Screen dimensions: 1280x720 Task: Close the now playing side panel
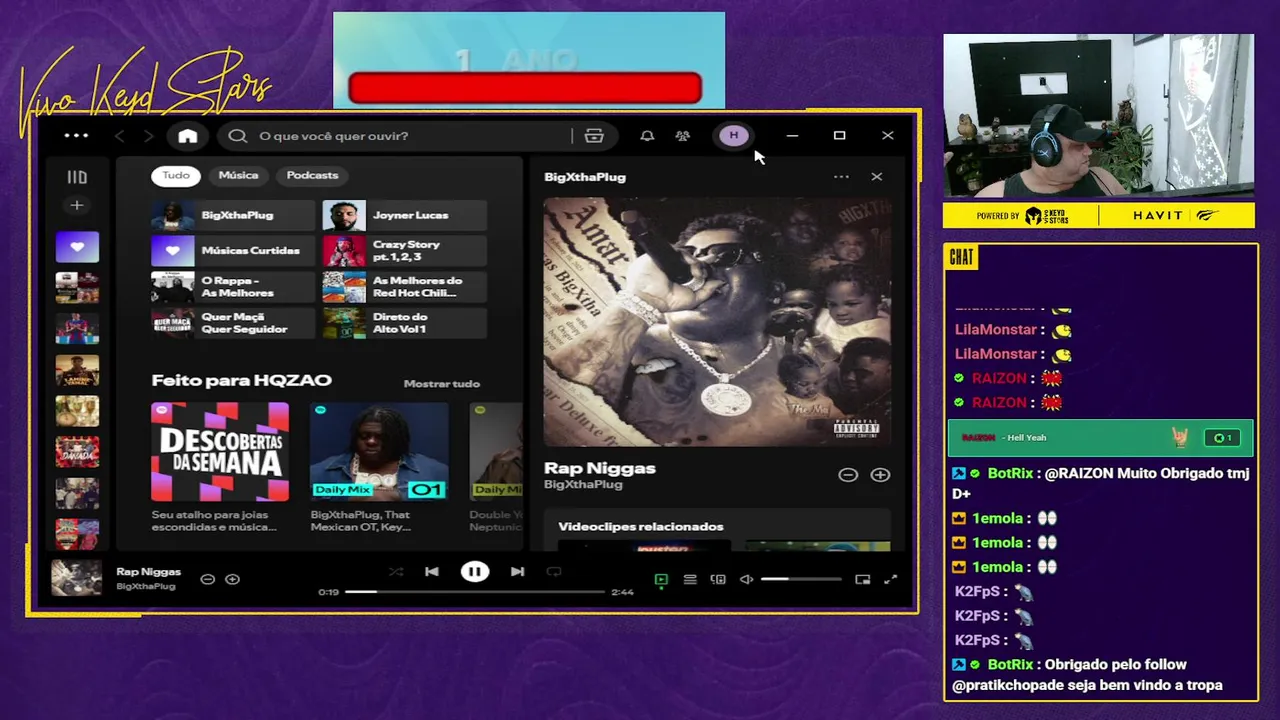[x=877, y=177]
